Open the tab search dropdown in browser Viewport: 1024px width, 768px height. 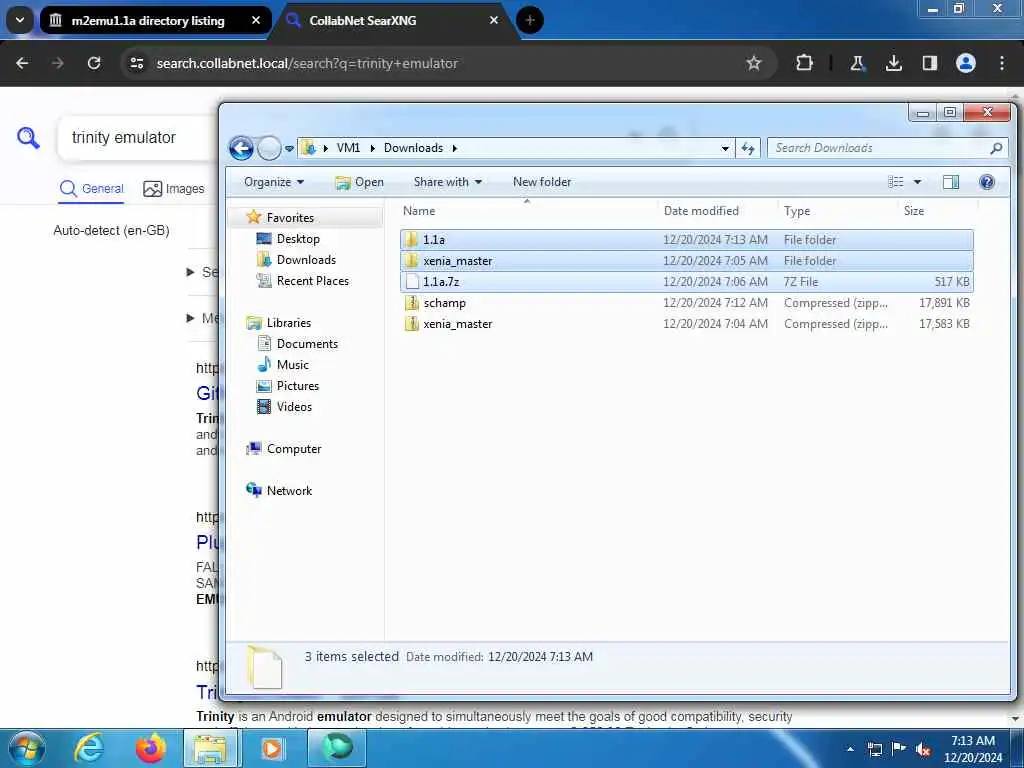[x=20, y=20]
